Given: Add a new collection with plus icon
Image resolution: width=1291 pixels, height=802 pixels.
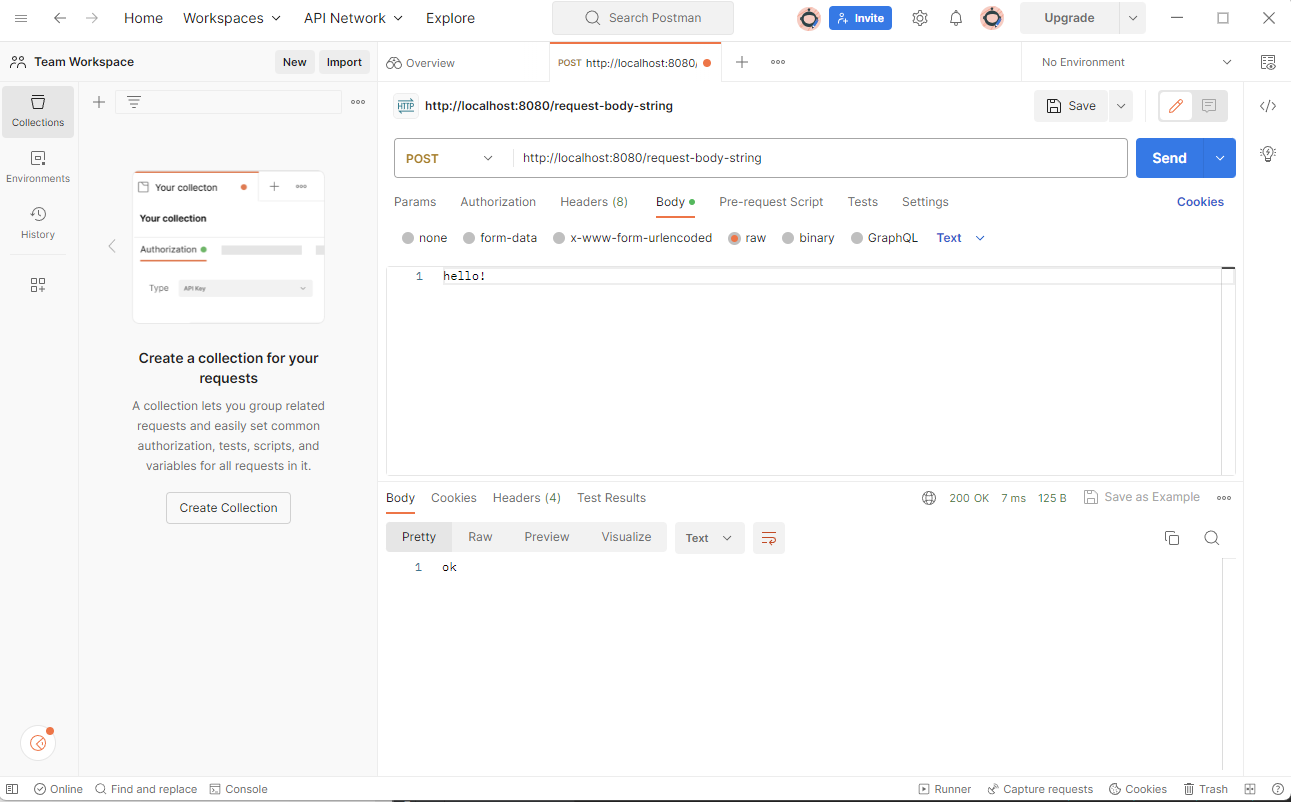Looking at the screenshot, I should [x=99, y=102].
